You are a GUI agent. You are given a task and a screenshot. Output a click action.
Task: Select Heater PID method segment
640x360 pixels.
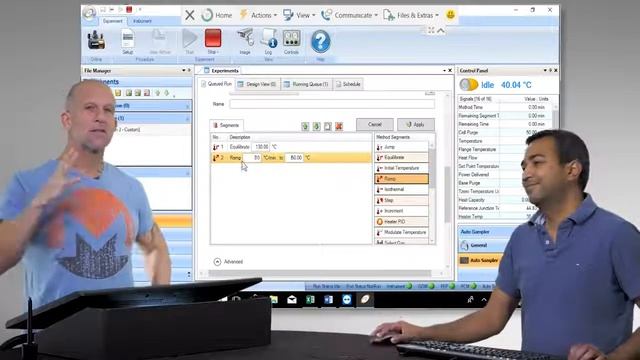pyautogui.click(x=401, y=222)
